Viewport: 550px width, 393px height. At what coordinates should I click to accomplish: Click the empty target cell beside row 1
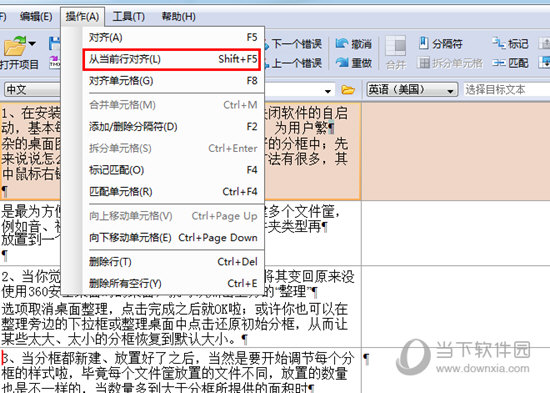[456, 151]
